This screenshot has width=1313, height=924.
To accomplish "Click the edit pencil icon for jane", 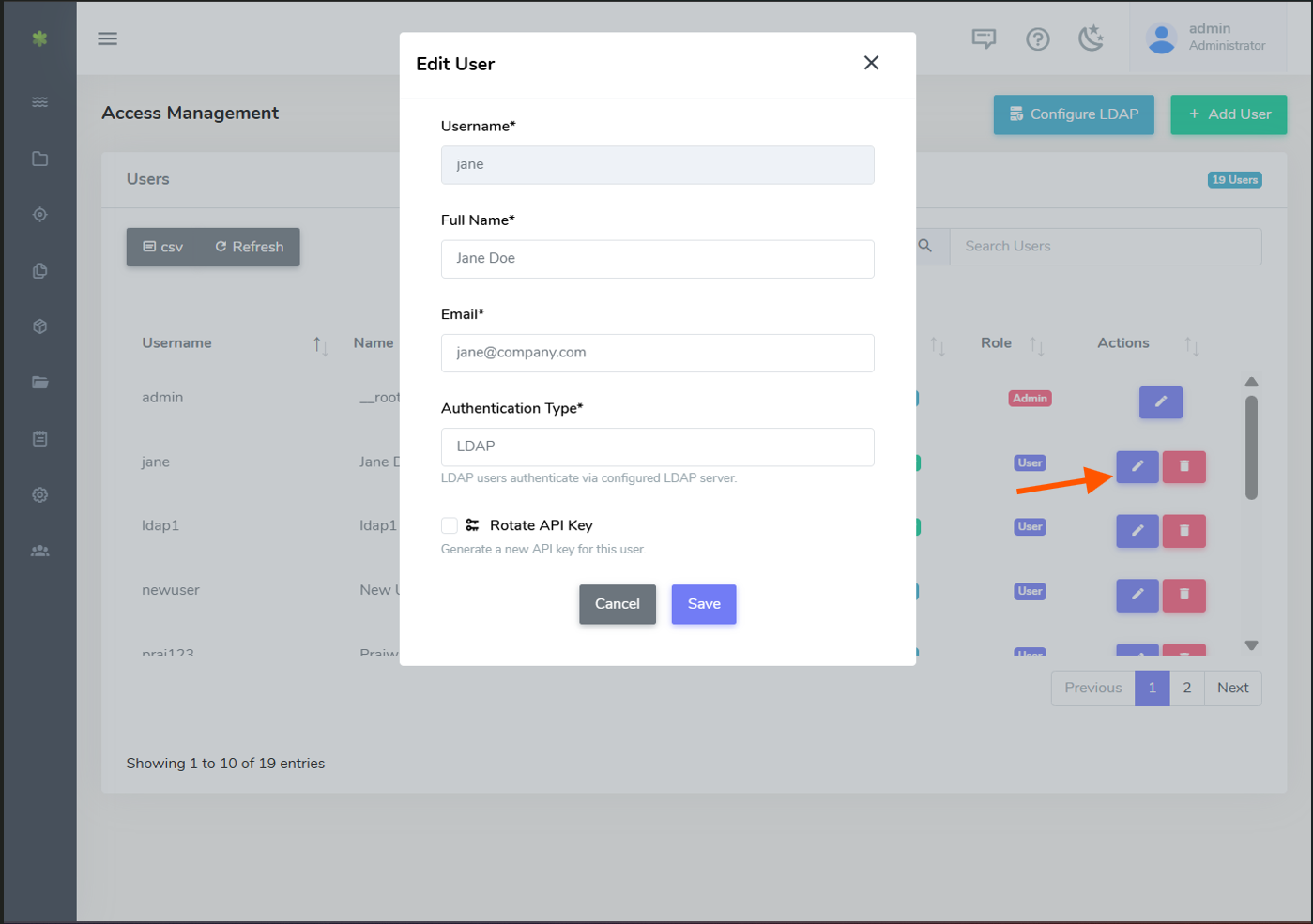I will [x=1137, y=466].
